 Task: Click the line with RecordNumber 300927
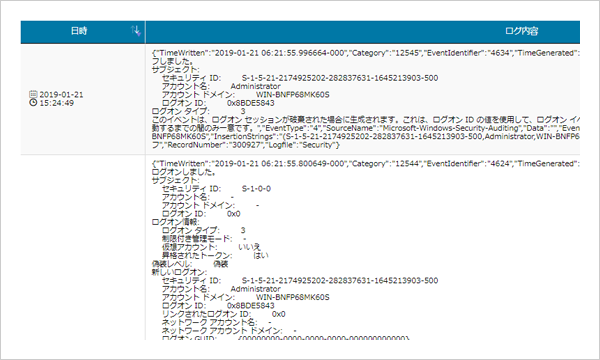pyautogui.click(x=246, y=145)
